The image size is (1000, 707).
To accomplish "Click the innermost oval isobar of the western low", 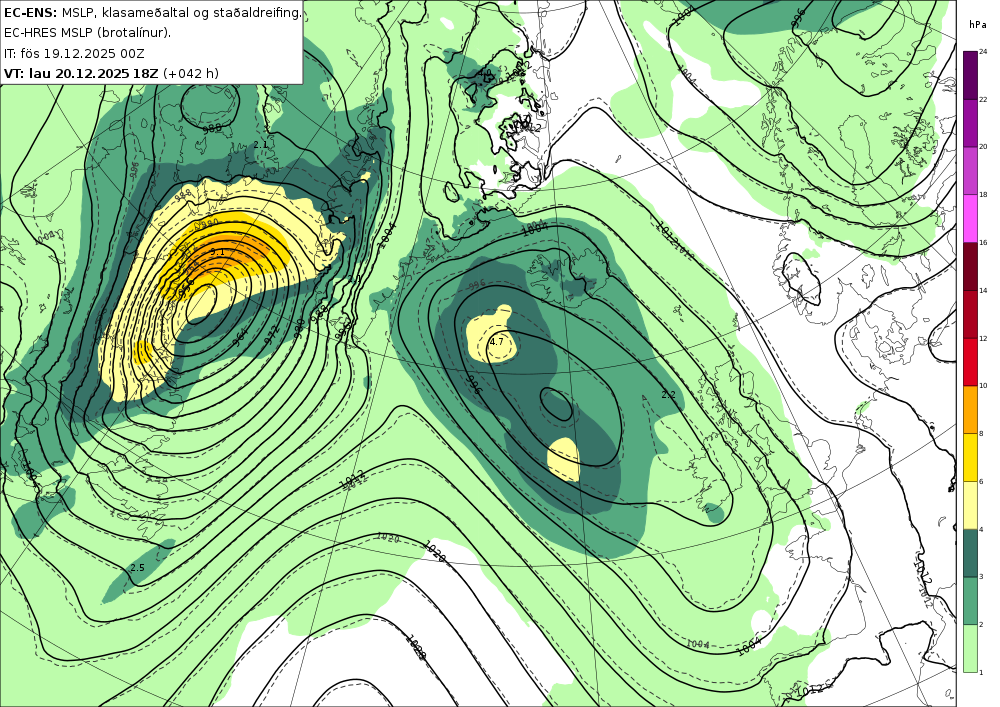I will (201, 304).
